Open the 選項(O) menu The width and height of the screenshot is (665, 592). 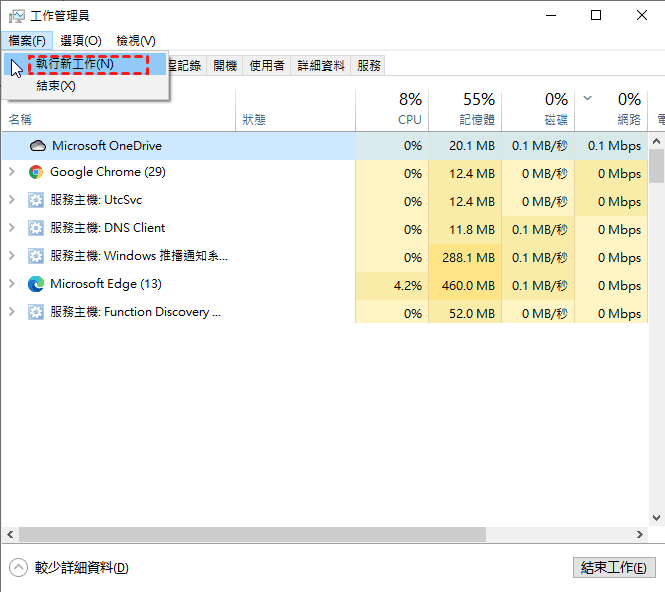point(81,41)
